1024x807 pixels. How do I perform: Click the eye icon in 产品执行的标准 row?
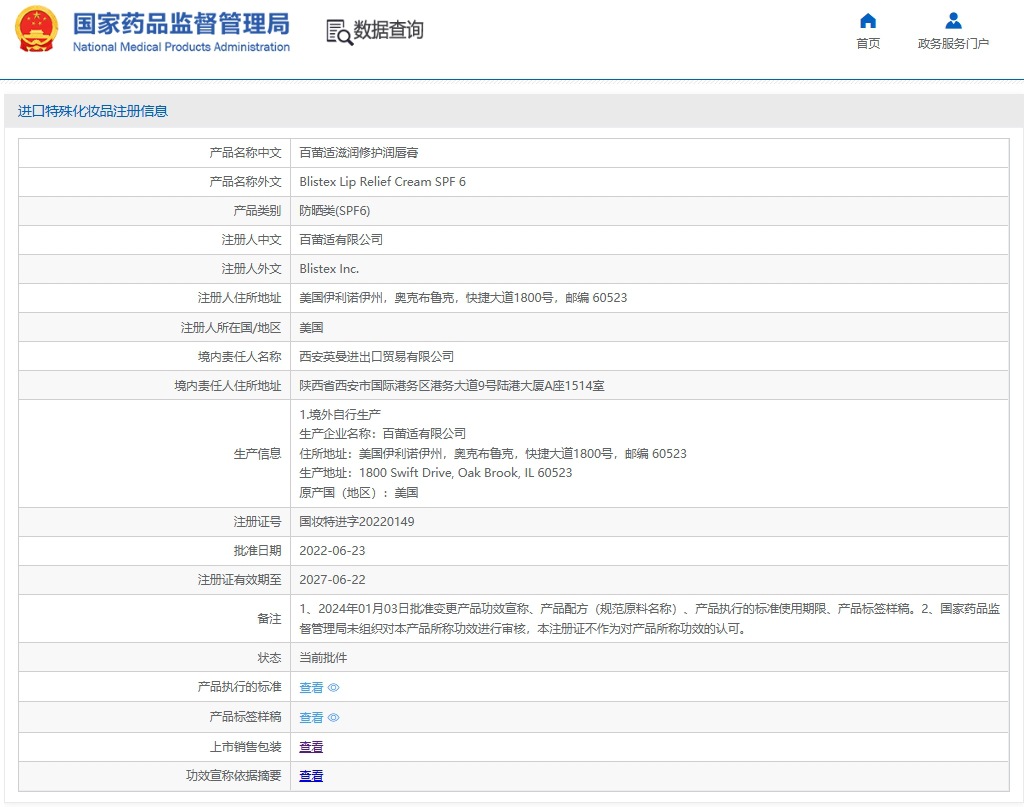tap(334, 688)
